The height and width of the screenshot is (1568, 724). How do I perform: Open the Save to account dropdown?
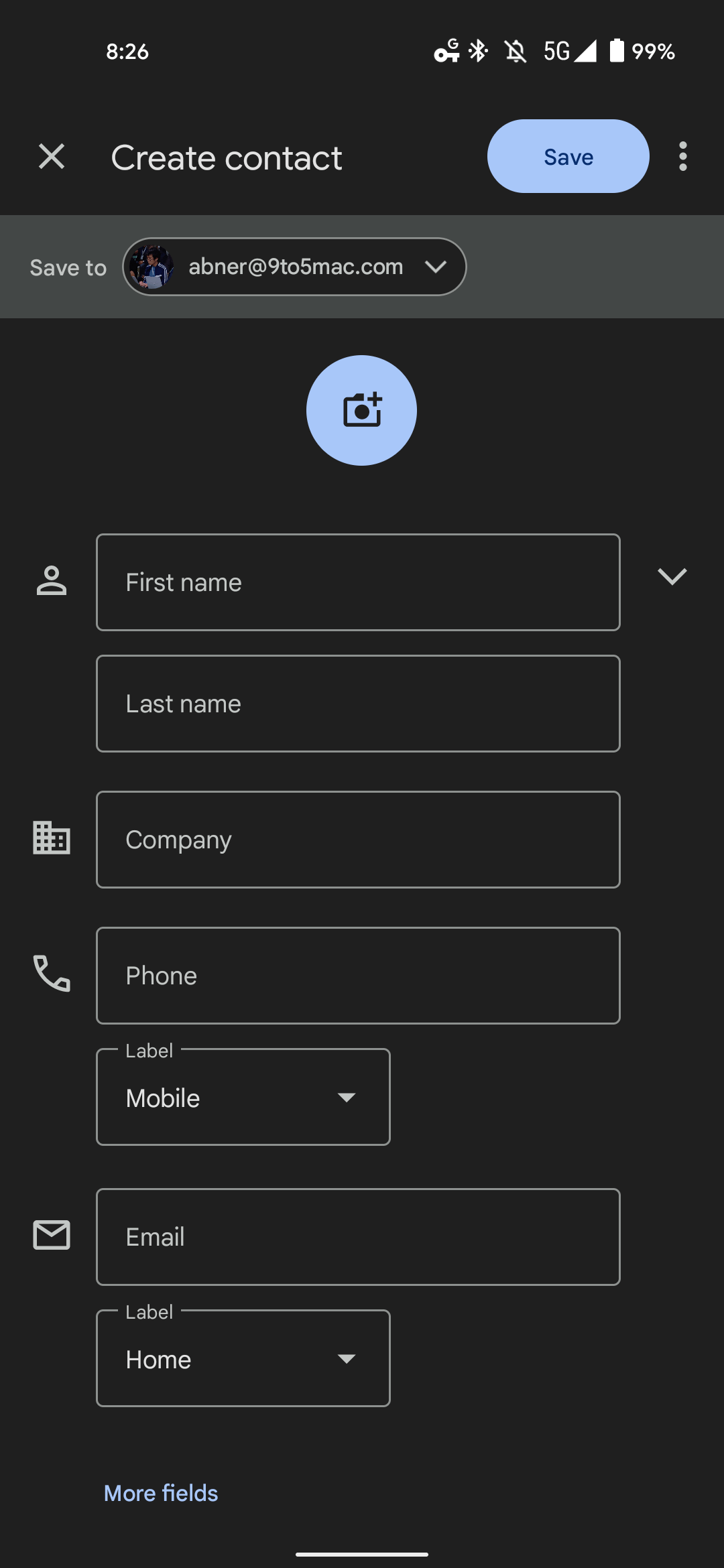tap(294, 267)
